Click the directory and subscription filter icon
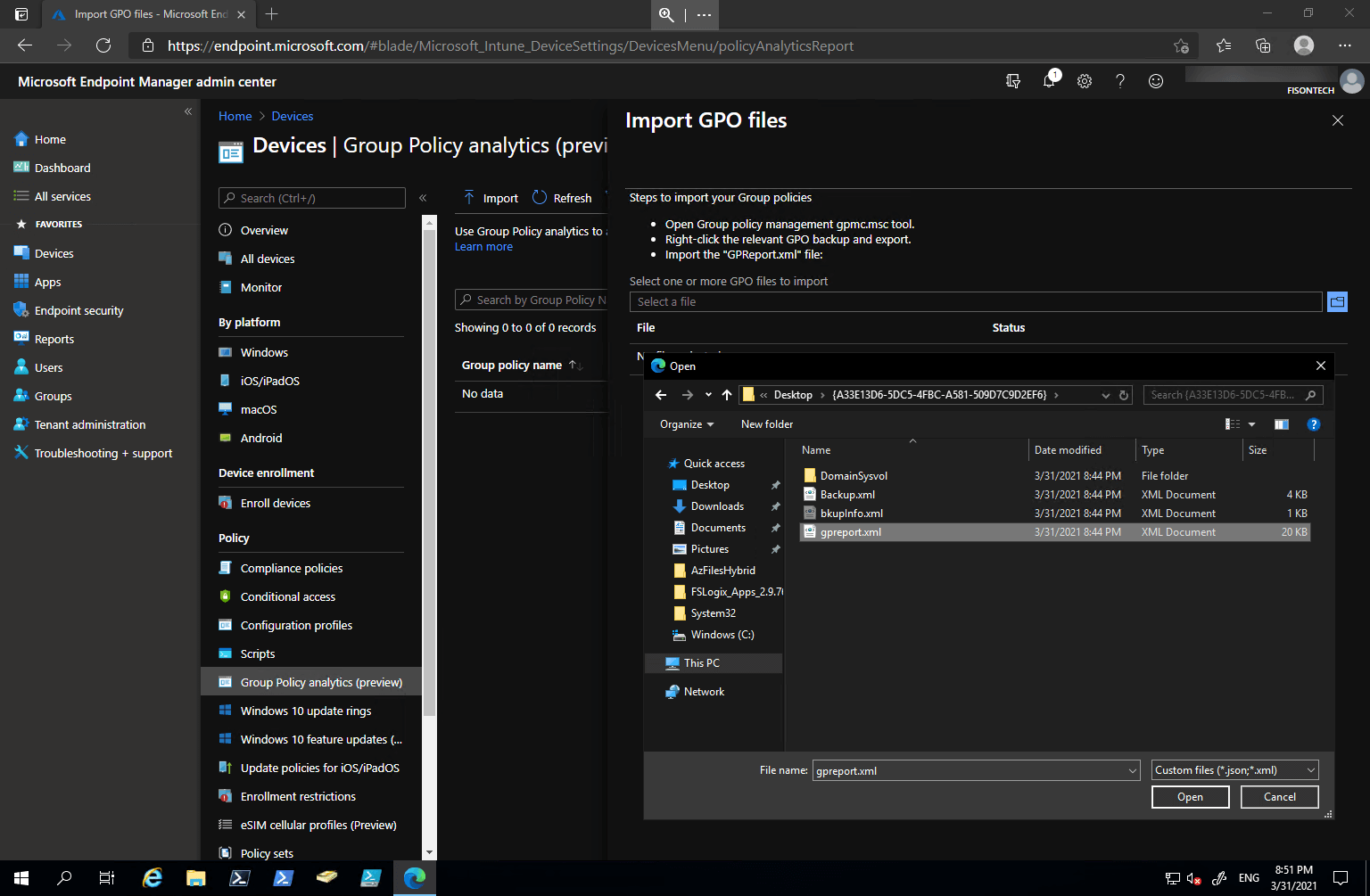 (x=1013, y=81)
